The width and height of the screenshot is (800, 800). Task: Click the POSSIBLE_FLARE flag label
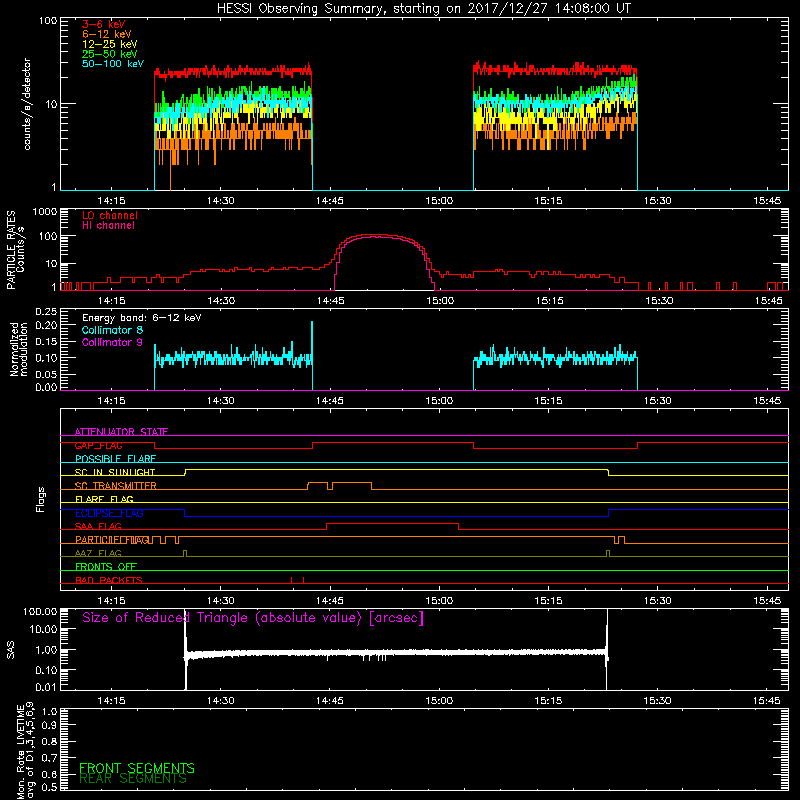(x=115, y=459)
